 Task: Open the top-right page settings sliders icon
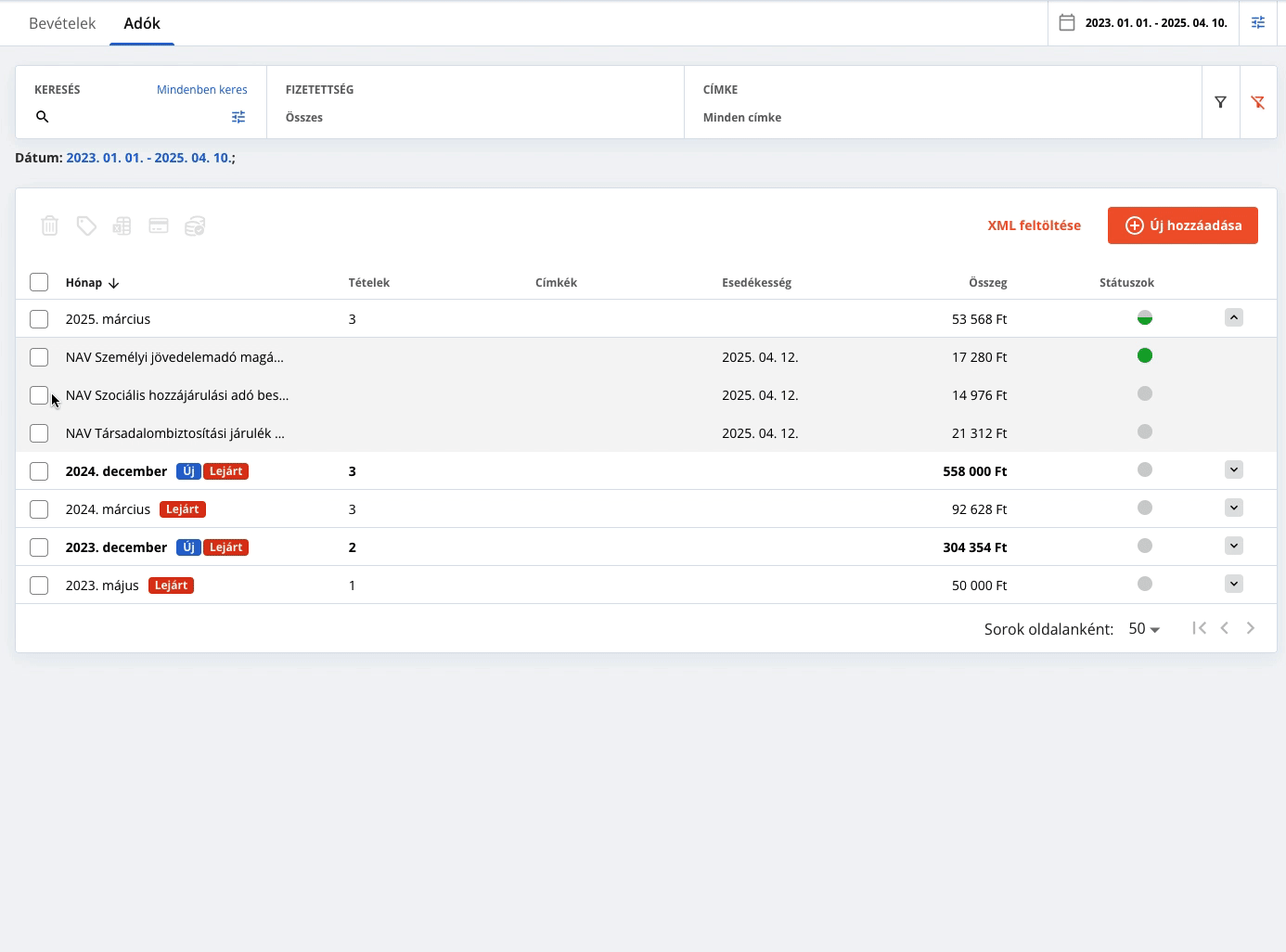tap(1258, 22)
